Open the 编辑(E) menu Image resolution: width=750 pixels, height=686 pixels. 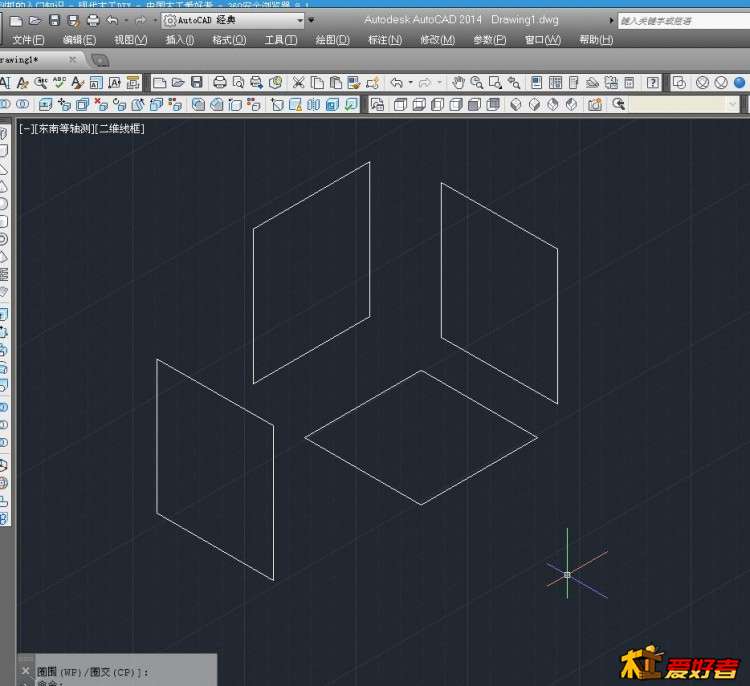click(79, 40)
